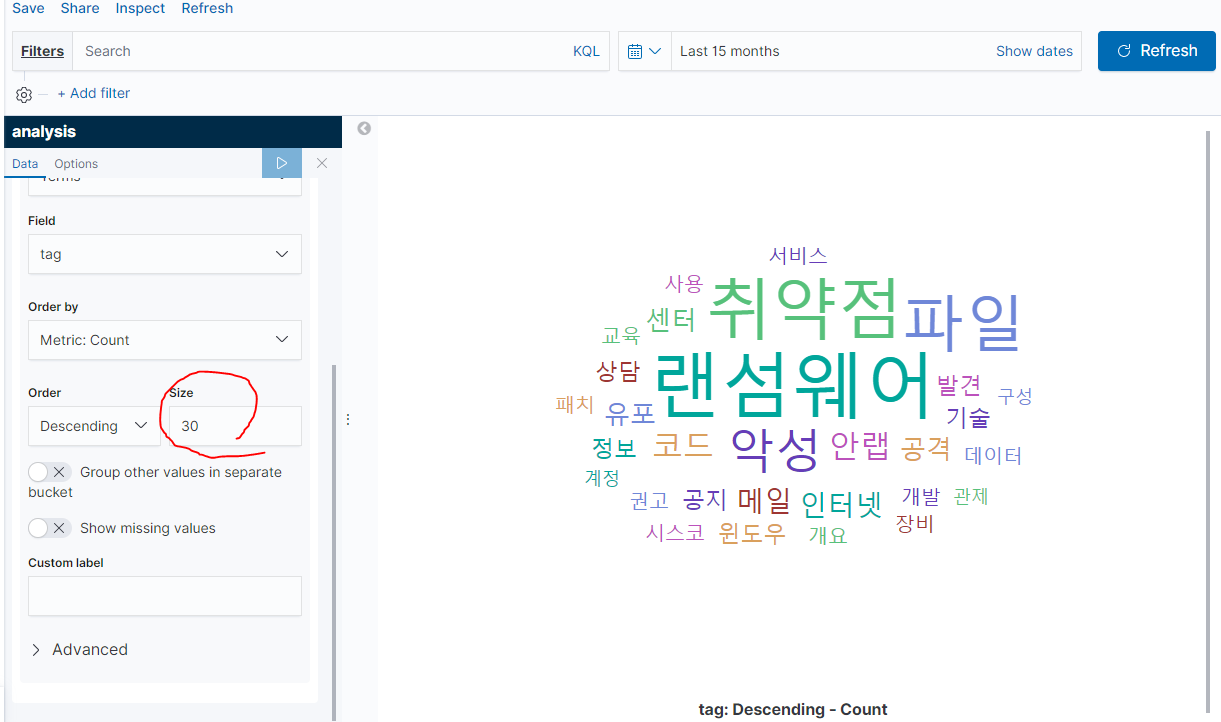Click into the Search query field

[320, 51]
